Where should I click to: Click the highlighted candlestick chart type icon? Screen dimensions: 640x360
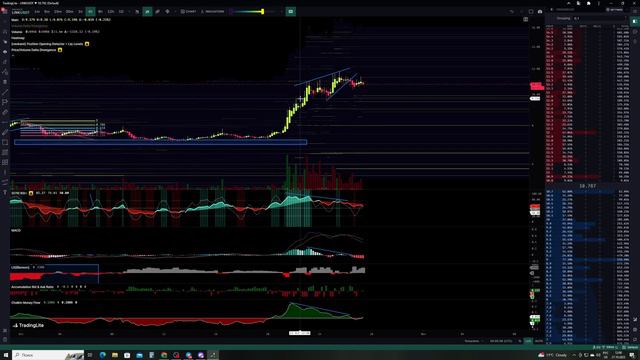(147, 11)
